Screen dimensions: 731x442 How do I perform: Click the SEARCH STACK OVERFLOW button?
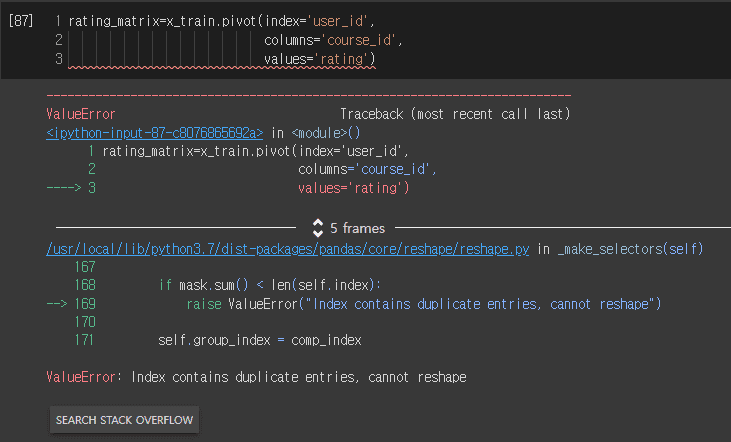click(x=124, y=420)
